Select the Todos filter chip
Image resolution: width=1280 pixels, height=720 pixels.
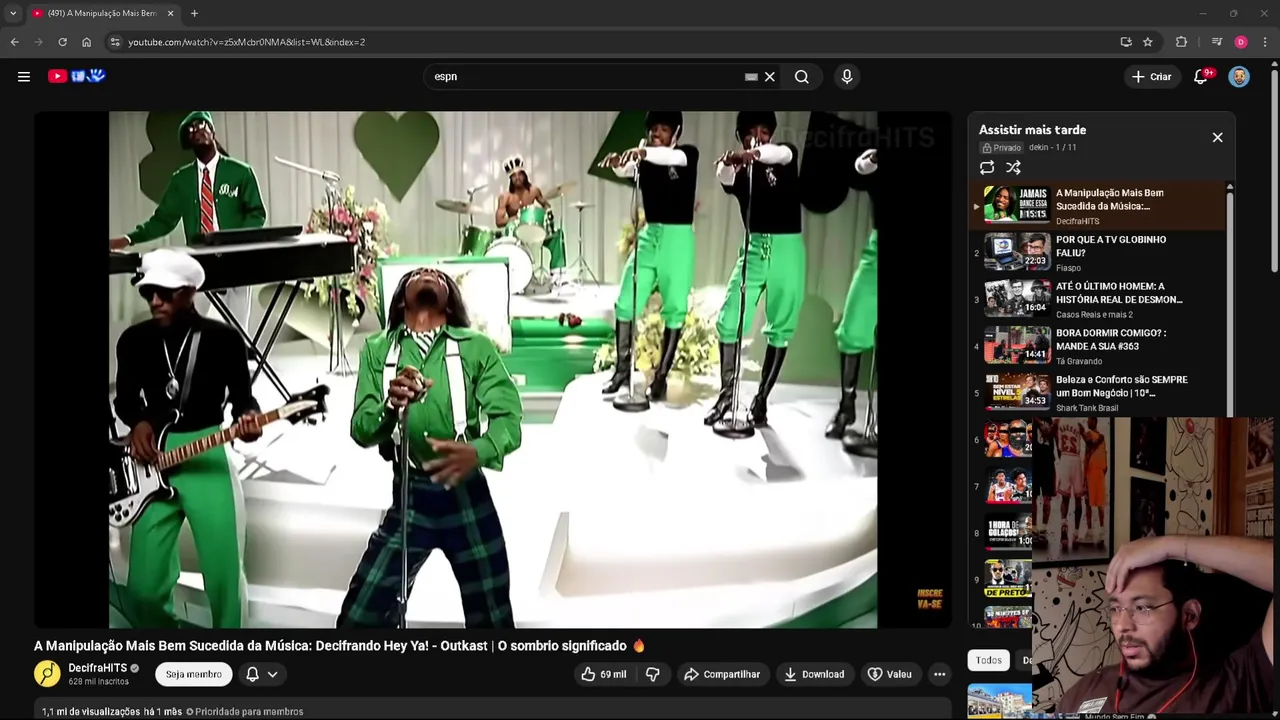[989, 660]
